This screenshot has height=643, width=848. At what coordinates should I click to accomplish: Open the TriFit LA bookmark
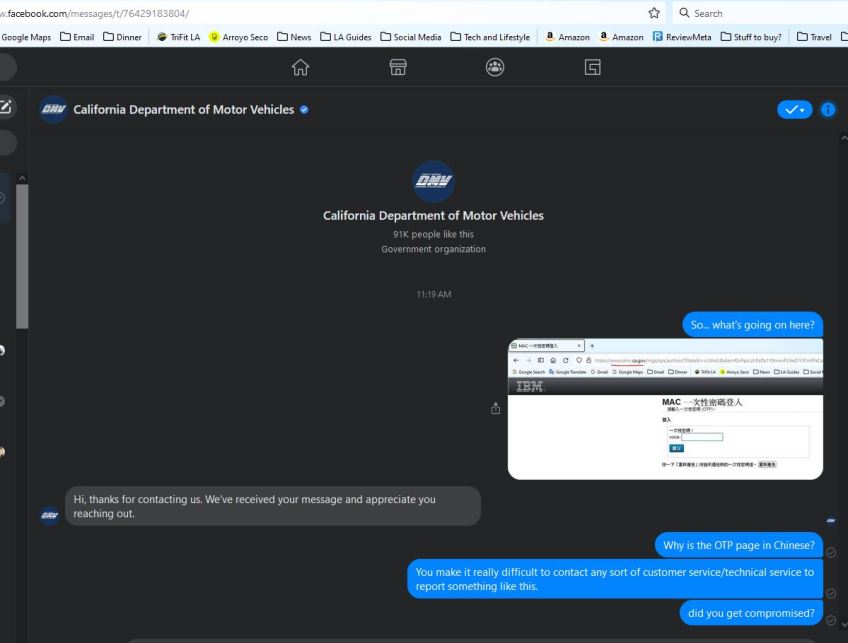coord(179,37)
